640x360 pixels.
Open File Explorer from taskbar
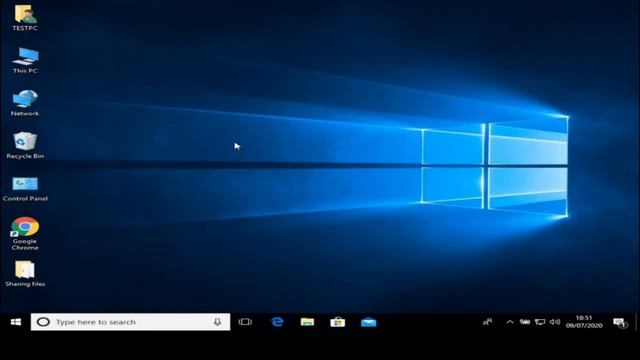(x=307, y=322)
